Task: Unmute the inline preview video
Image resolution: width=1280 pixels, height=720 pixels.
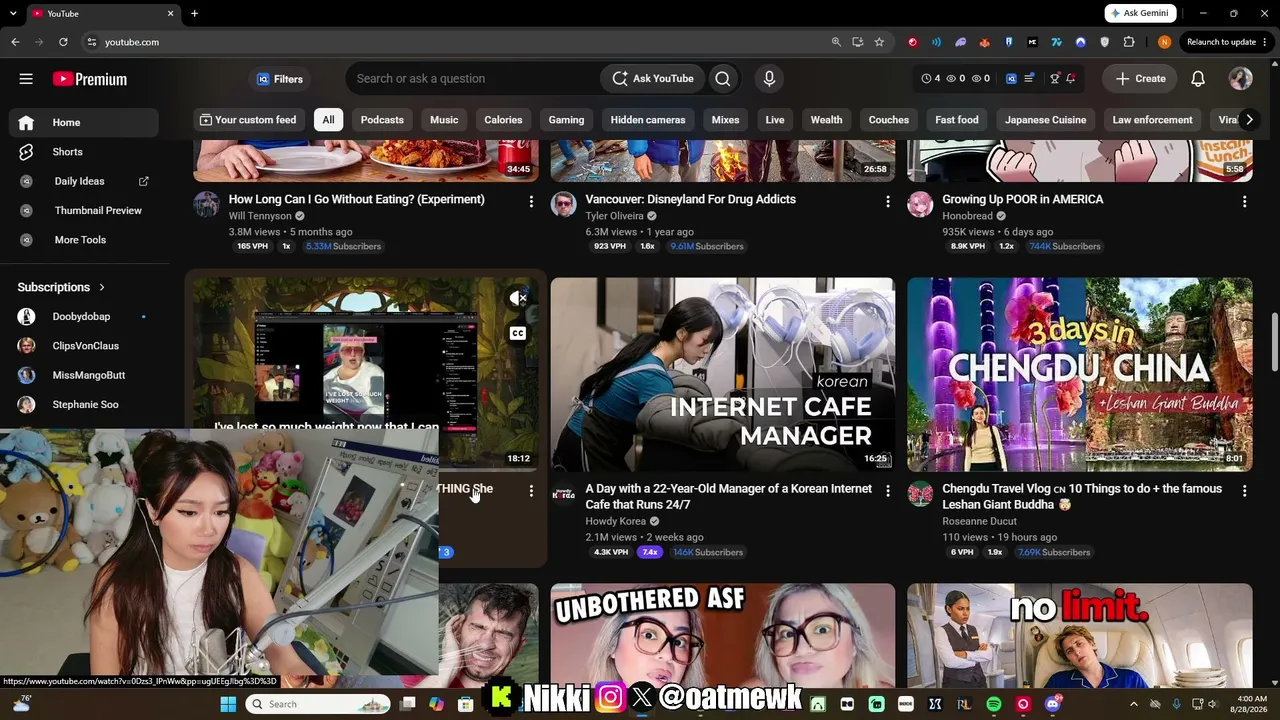Action: (517, 298)
